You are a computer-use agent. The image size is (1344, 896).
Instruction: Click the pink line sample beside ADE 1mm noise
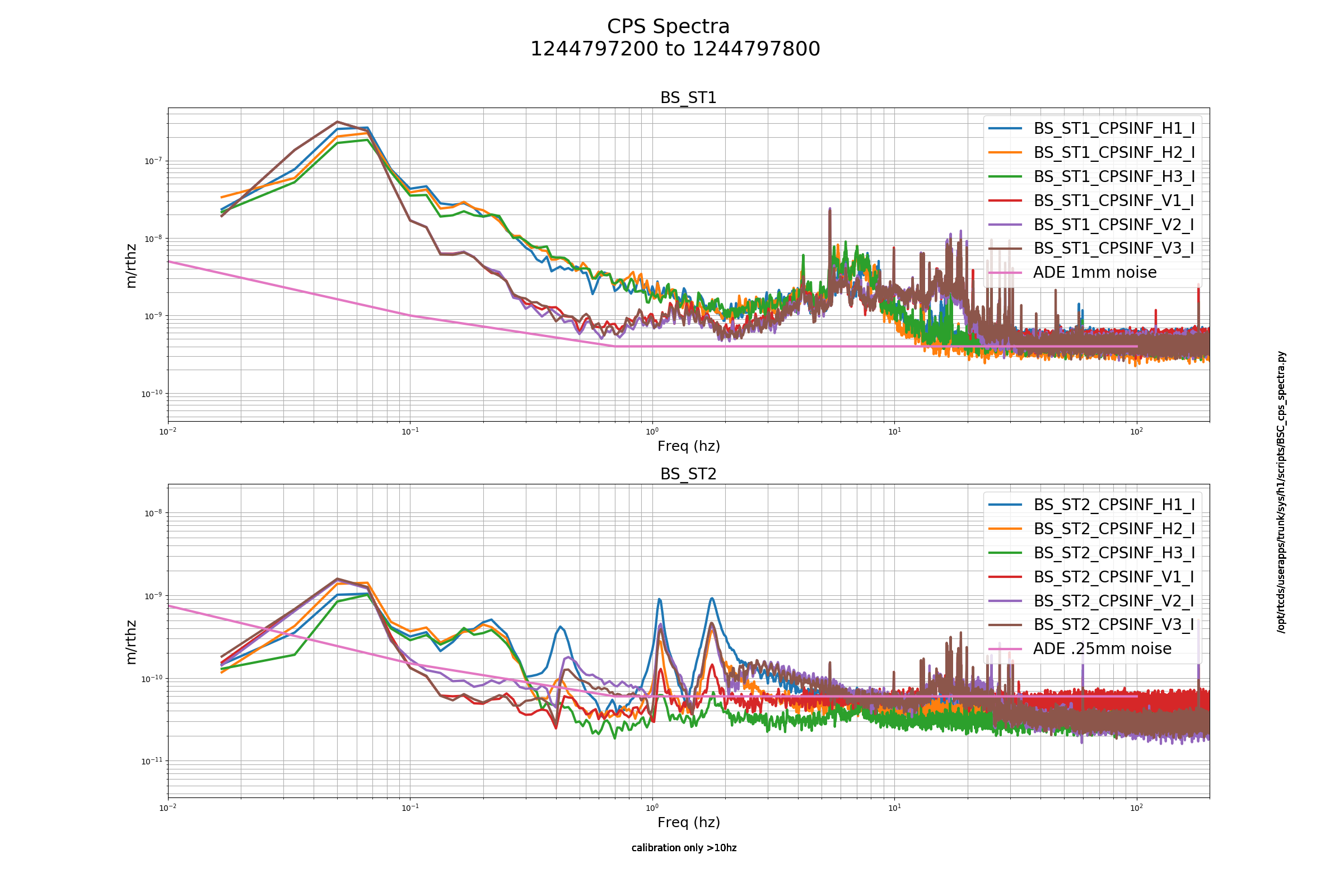click(x=1005, y=273)
